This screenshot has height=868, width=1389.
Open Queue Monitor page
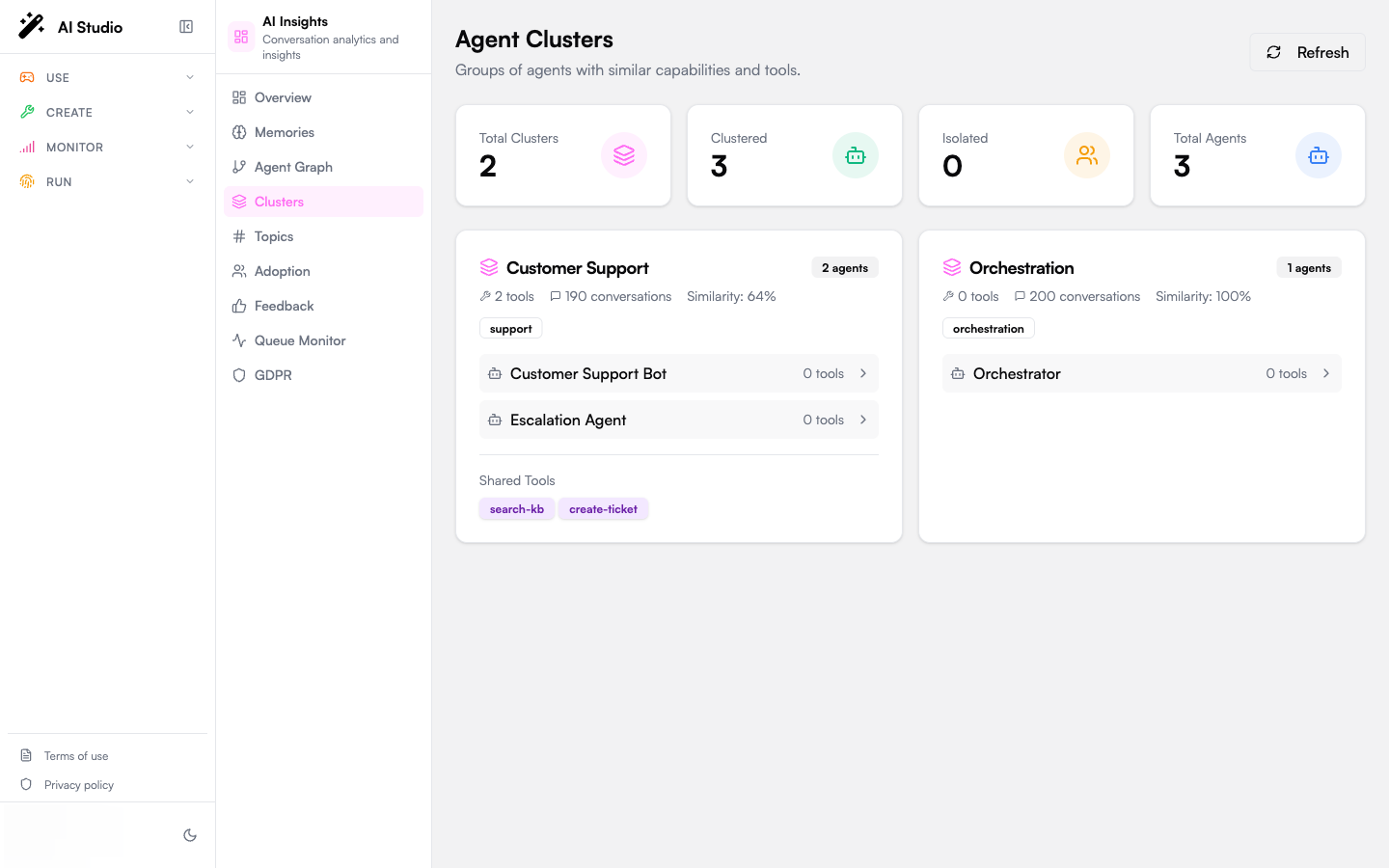[323, 340]
